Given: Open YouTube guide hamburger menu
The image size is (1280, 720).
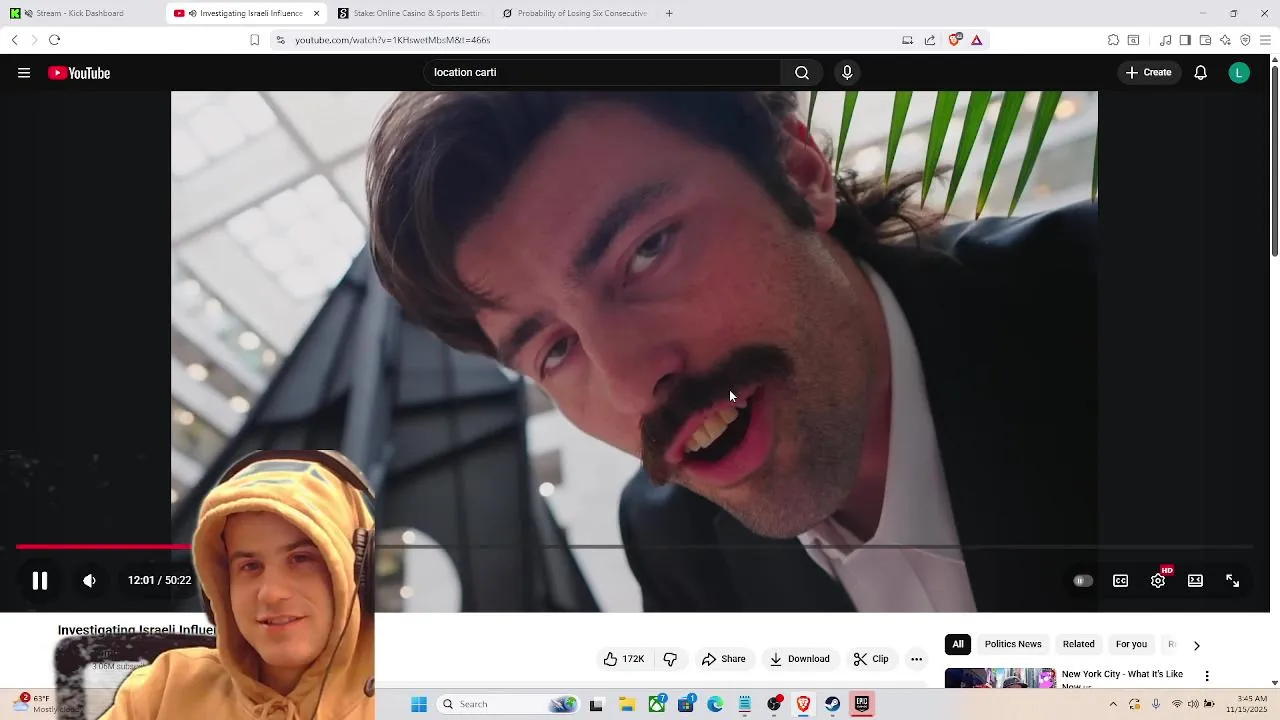Looking at the screenshot, I should [x=24, y=73].
